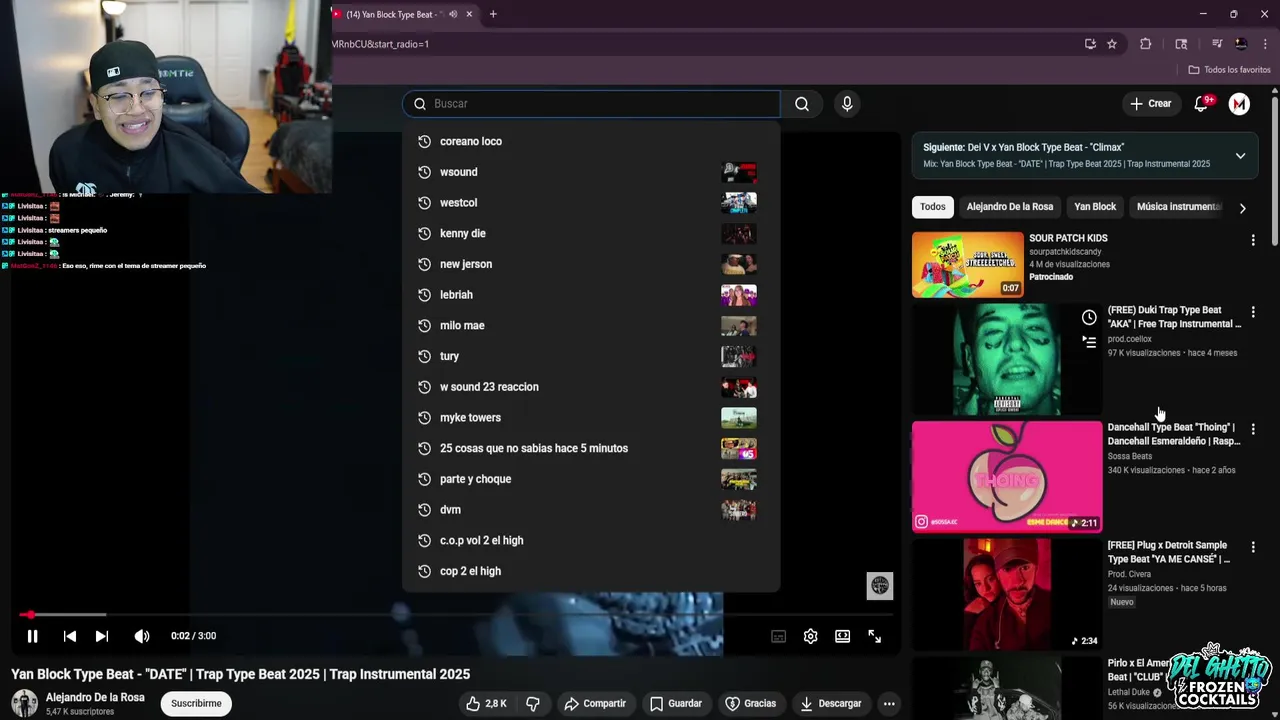Click the Crear button
Viewport: 1280px width, 720px height.
point(1150,104)
